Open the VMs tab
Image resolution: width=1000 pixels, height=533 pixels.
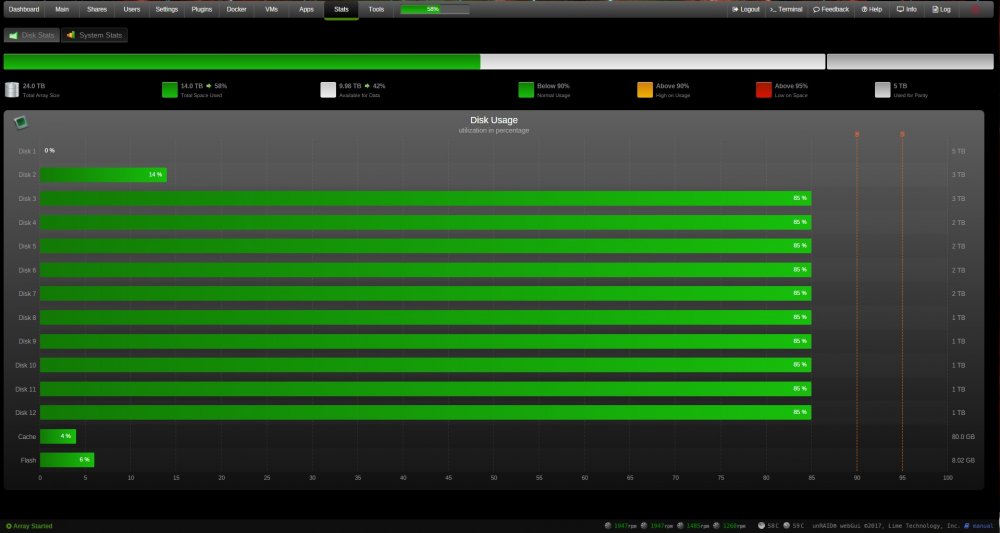271,10
